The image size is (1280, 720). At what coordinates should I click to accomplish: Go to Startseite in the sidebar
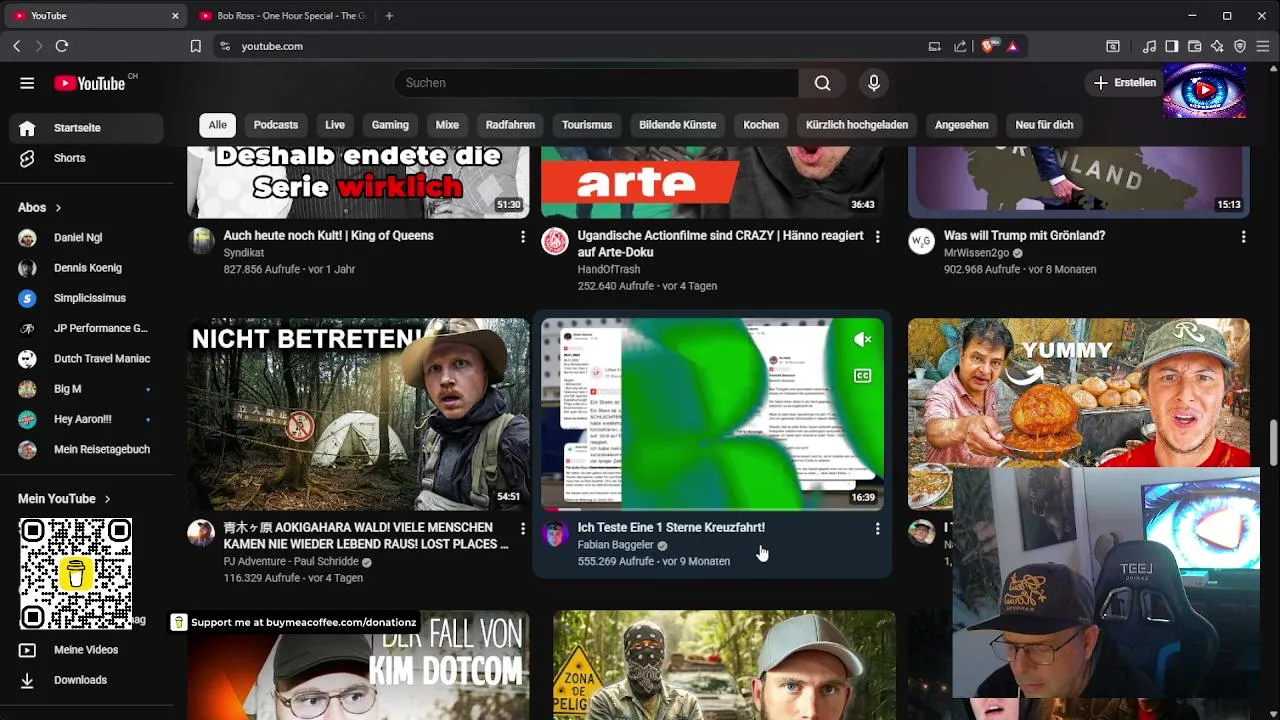tap(86, 128)
